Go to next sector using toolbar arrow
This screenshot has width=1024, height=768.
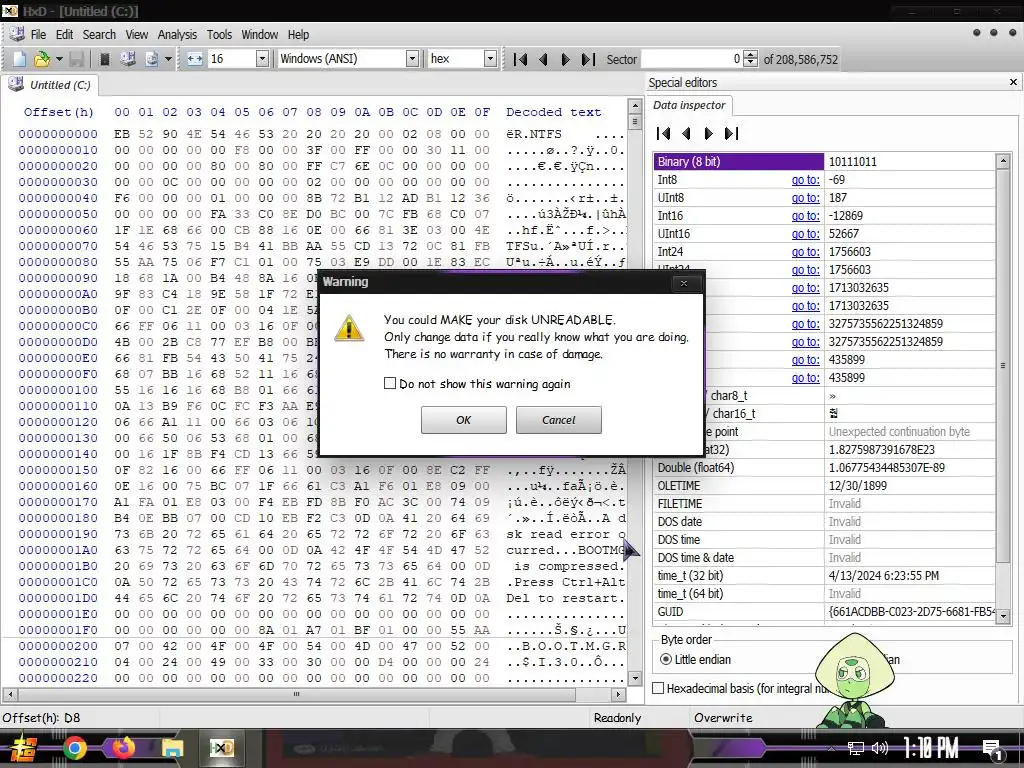[566, 59]
